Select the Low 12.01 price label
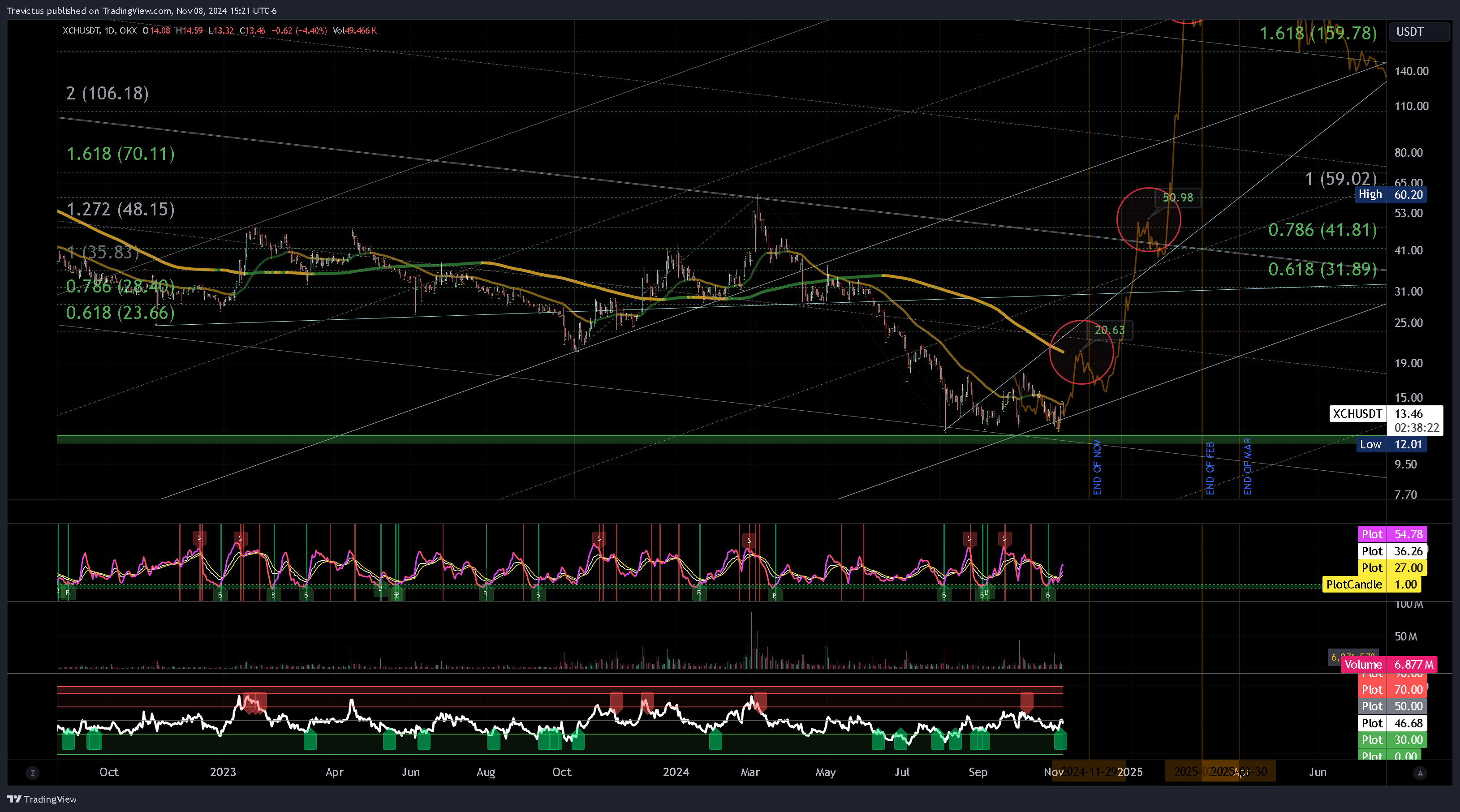Viewport: 1460px width, 812px height. 1391,444
